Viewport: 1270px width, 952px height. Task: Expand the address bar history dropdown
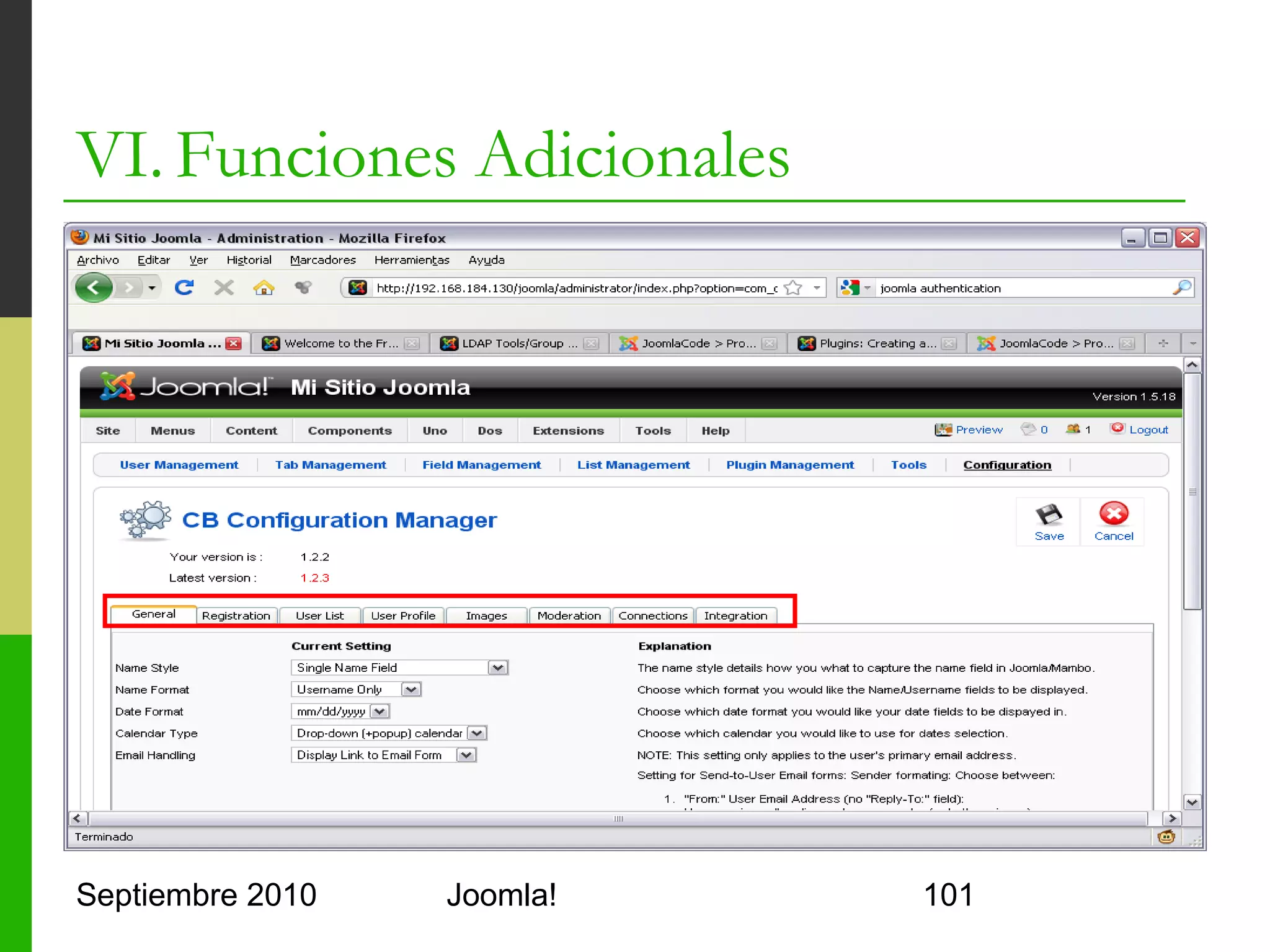point(817,288)
